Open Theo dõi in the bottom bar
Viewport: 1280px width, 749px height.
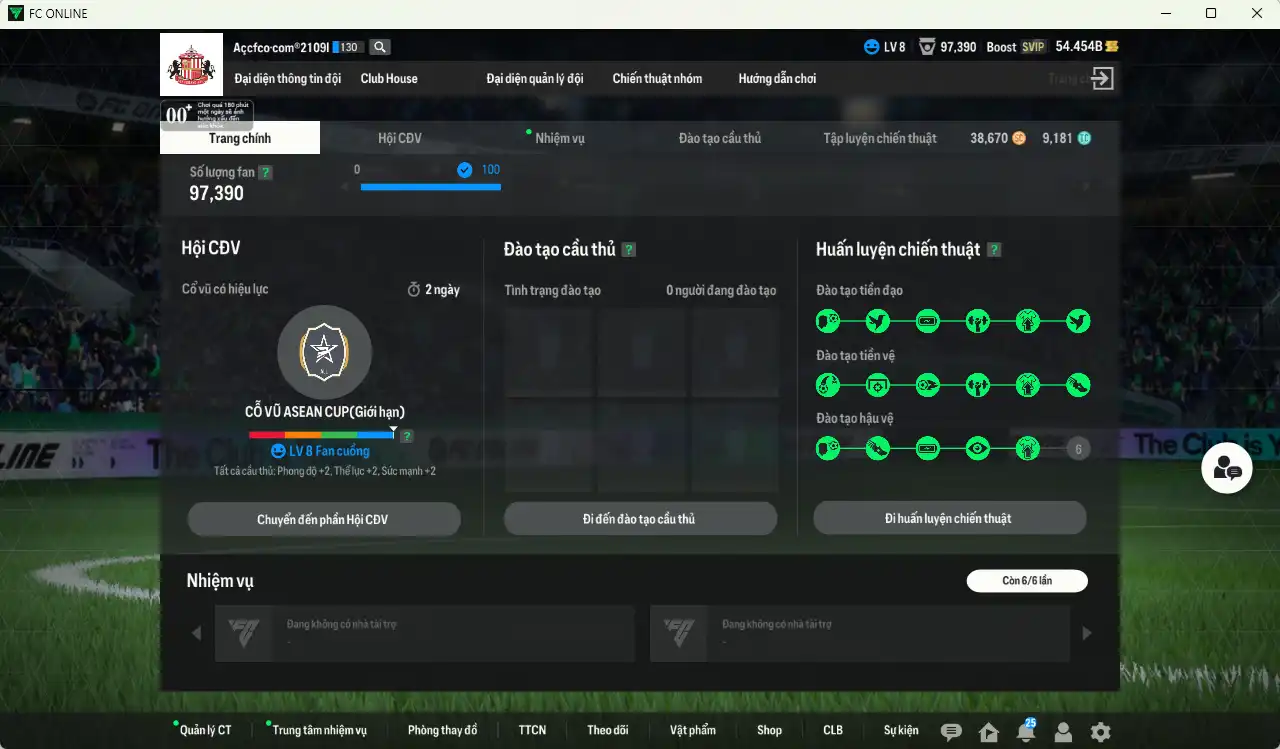tap(607, 730)
